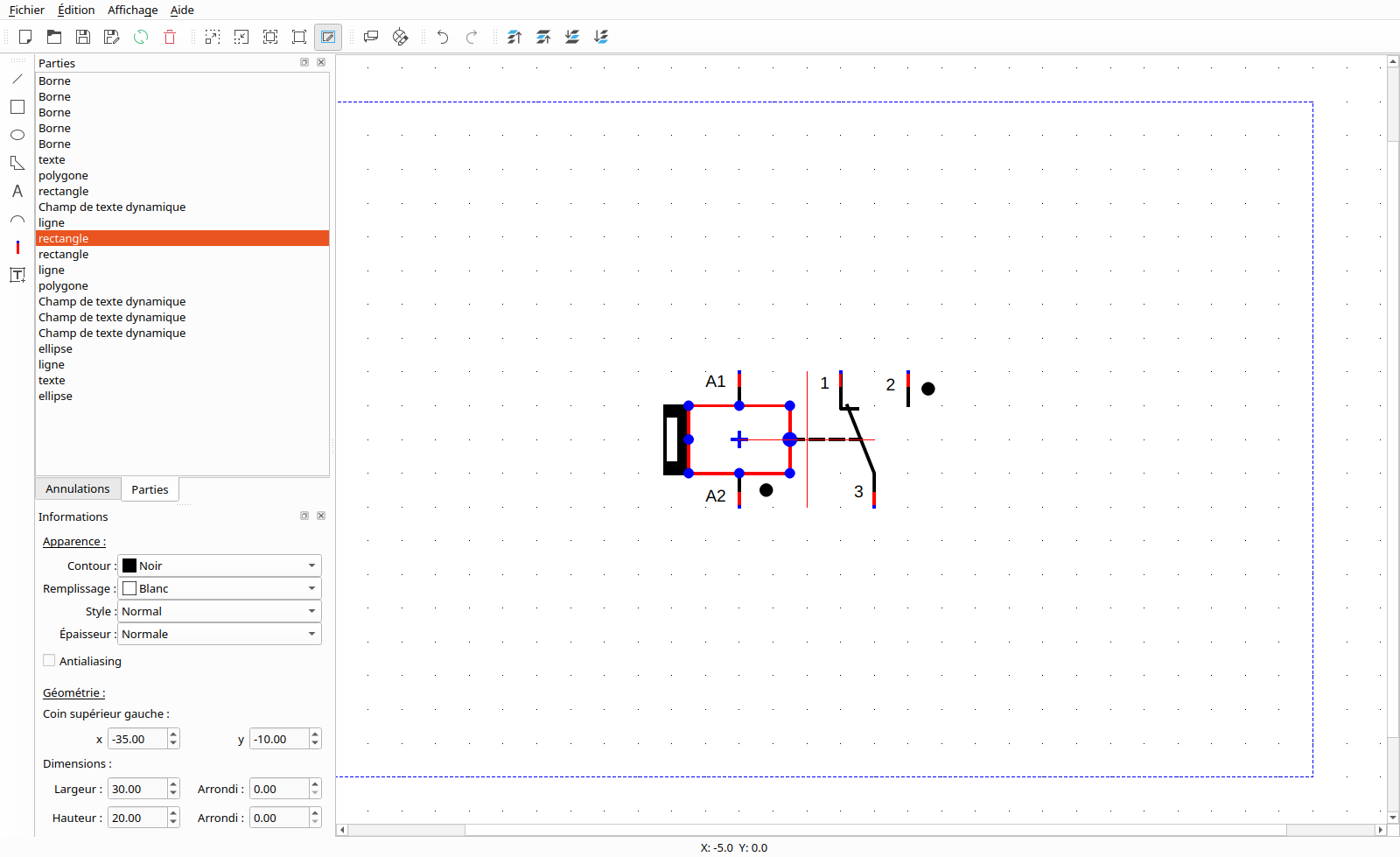Switch to the Parties tab
Image resolution: width=1400 pixels, height=857 pixels.
(x=150, y=489)
